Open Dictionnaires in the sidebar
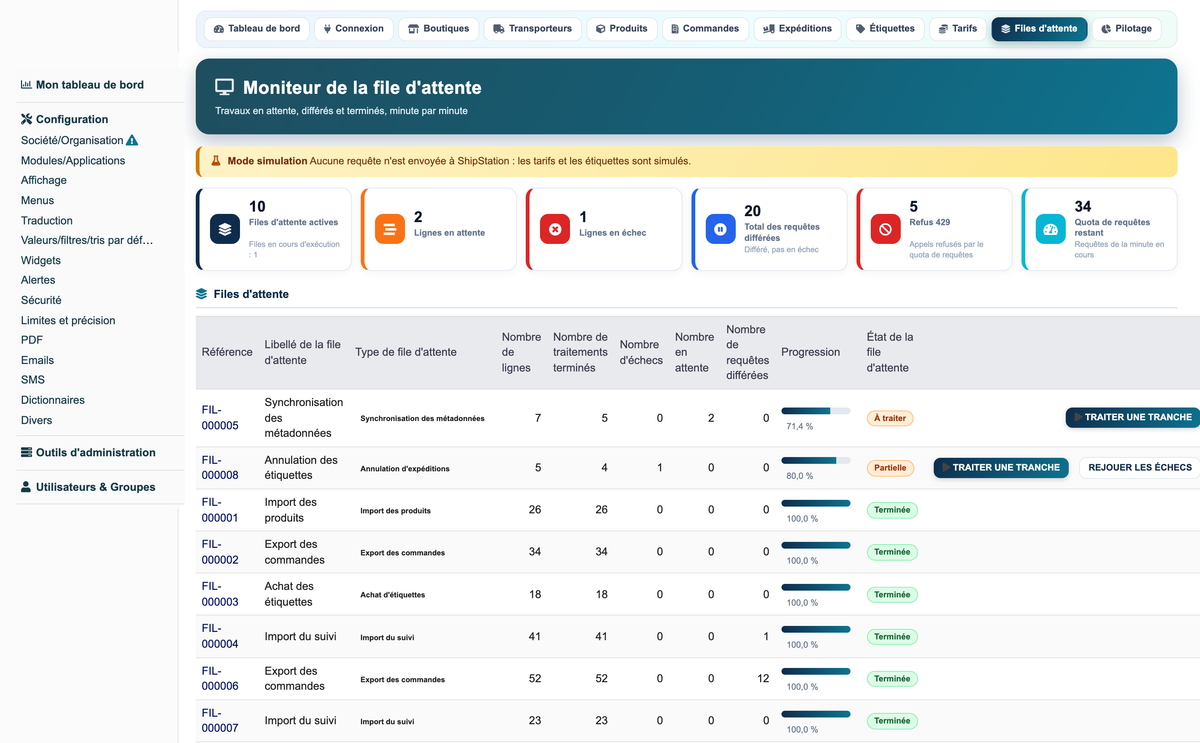The image size is (1200, 743). click(x=53, y=400)
